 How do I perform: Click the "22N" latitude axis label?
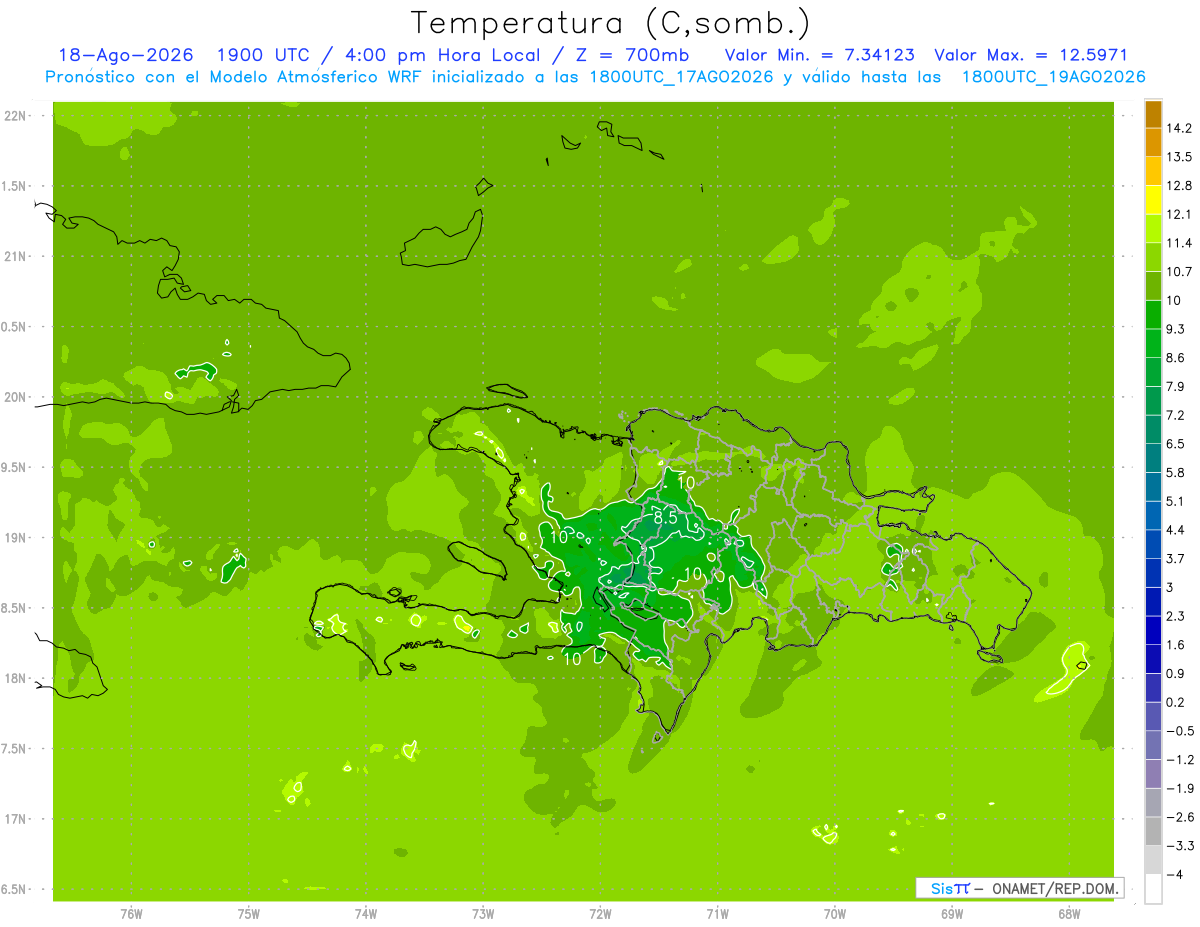pos(17,115)
